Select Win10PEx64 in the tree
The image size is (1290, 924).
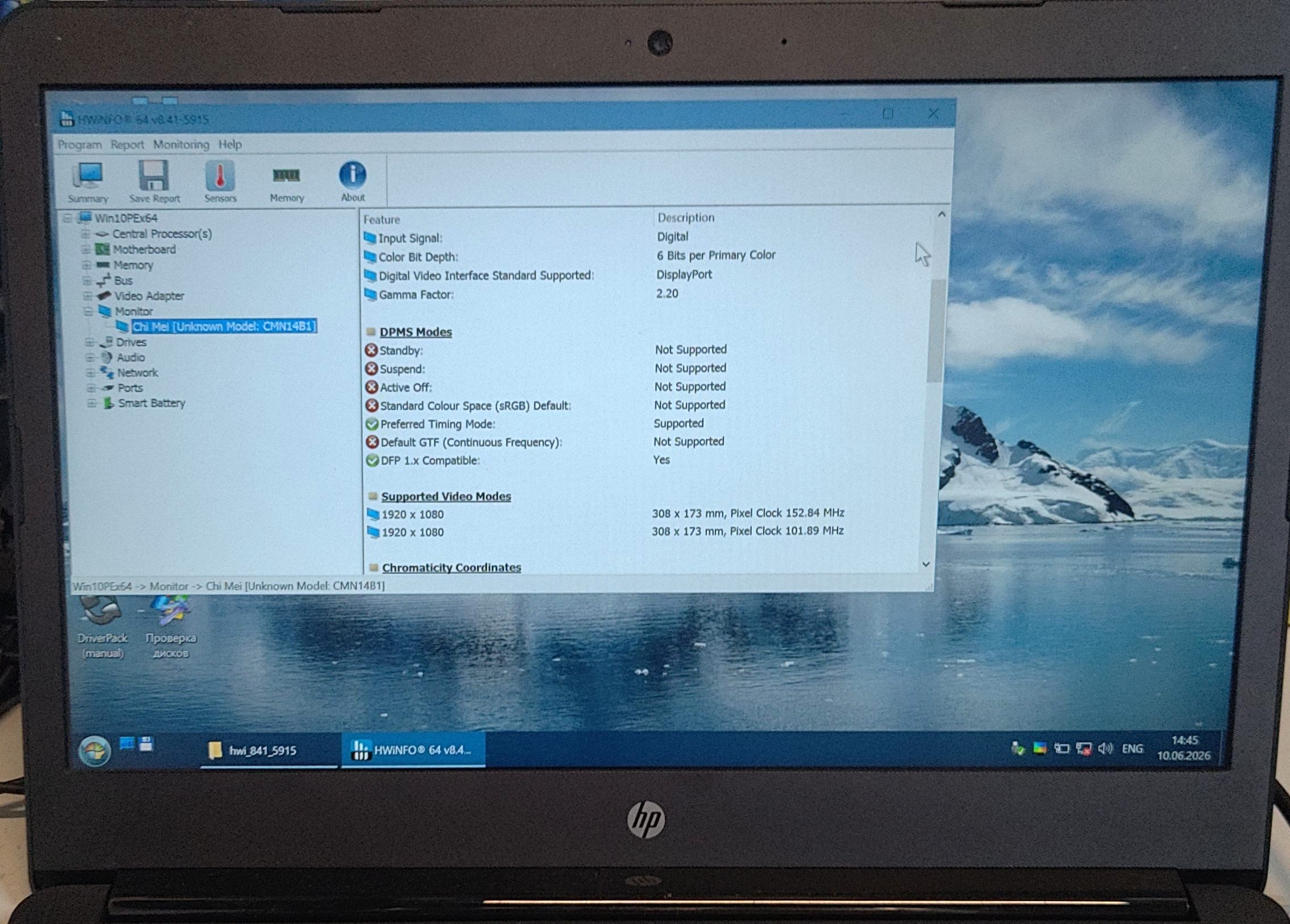point(125,219)
